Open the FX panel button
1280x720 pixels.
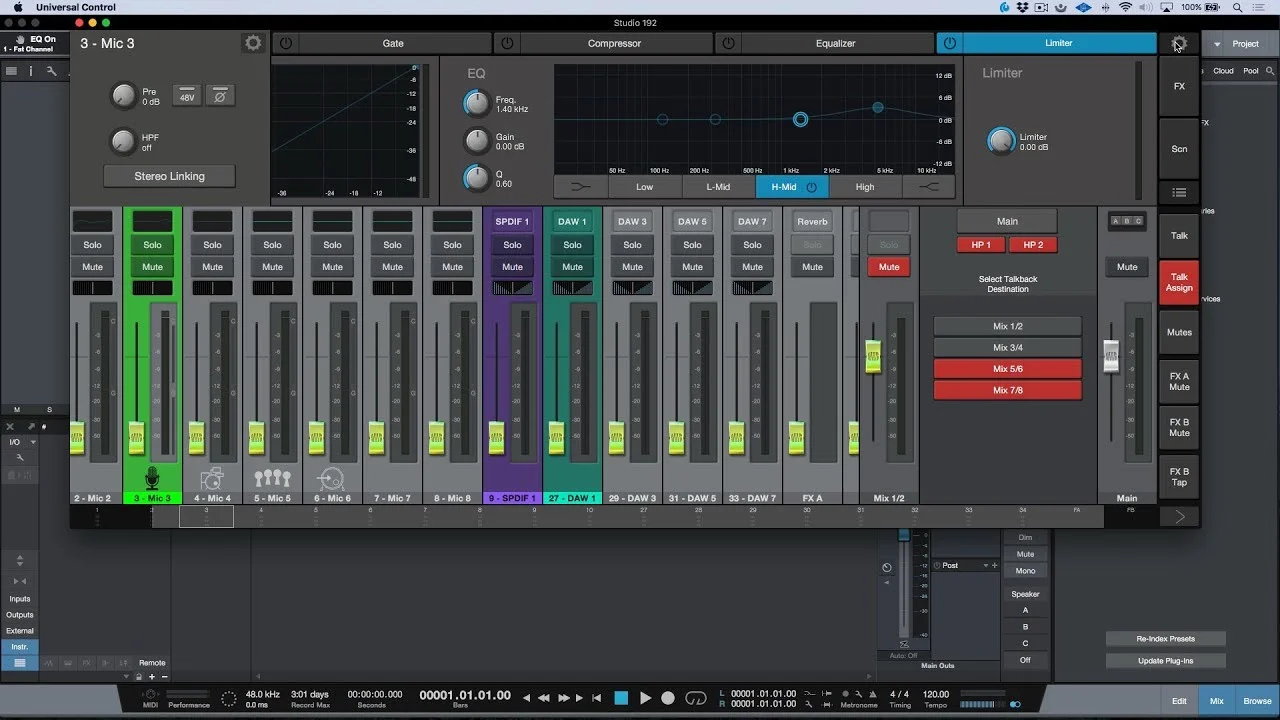coord(1179,87)
